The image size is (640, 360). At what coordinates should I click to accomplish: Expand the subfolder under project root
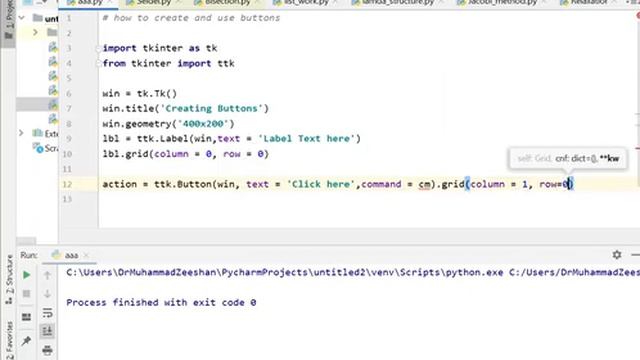(36, 32)
